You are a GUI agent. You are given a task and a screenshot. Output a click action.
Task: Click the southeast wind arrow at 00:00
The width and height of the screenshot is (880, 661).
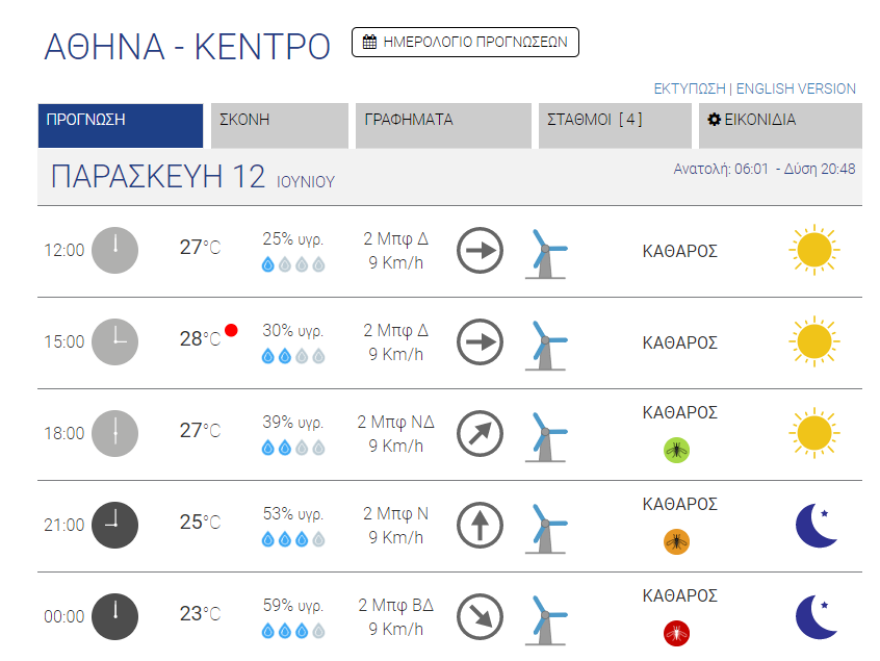click(x=480, y=617)
